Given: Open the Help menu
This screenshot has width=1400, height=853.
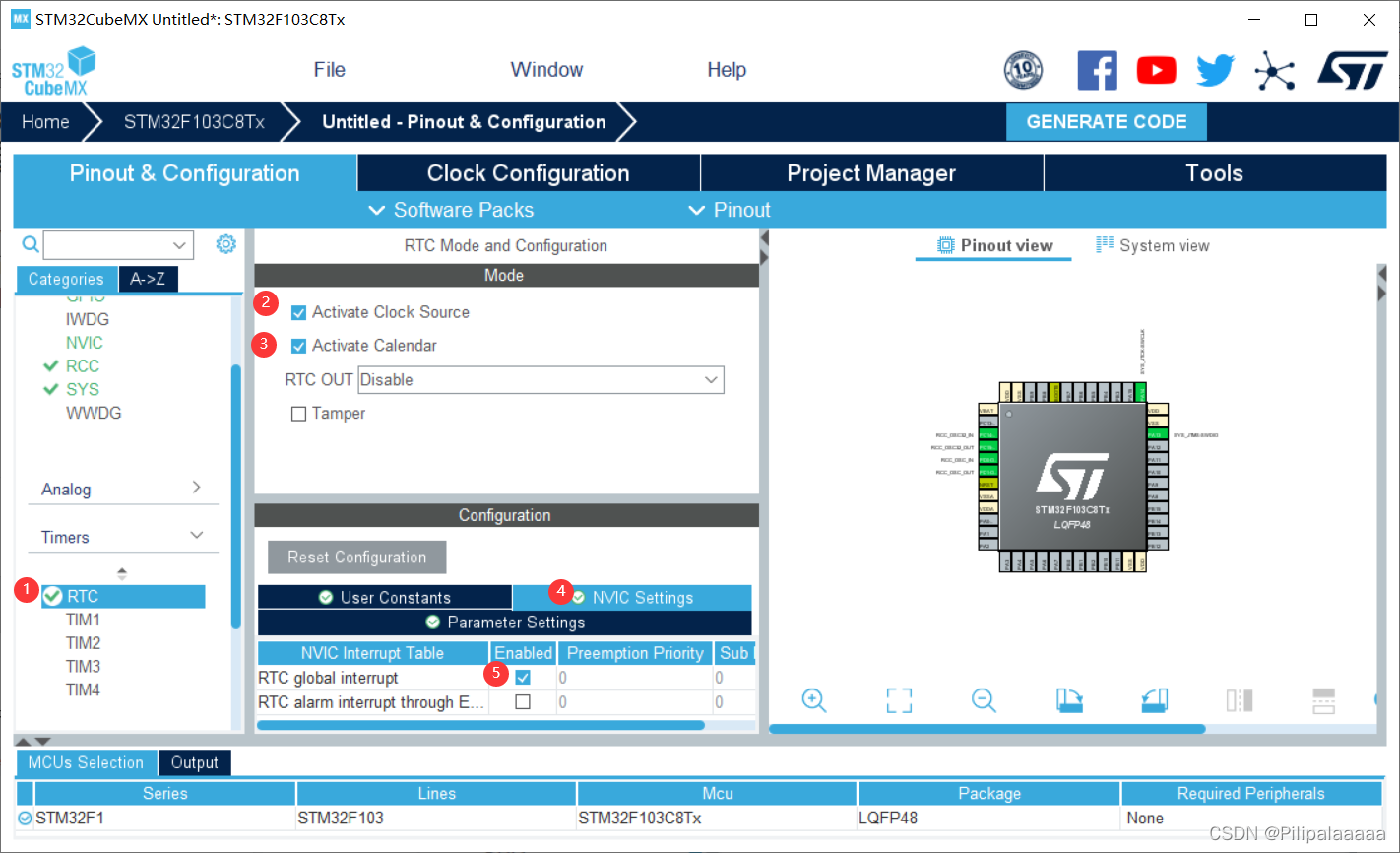Looking at the screenshot, I should [x=727, y=70].
